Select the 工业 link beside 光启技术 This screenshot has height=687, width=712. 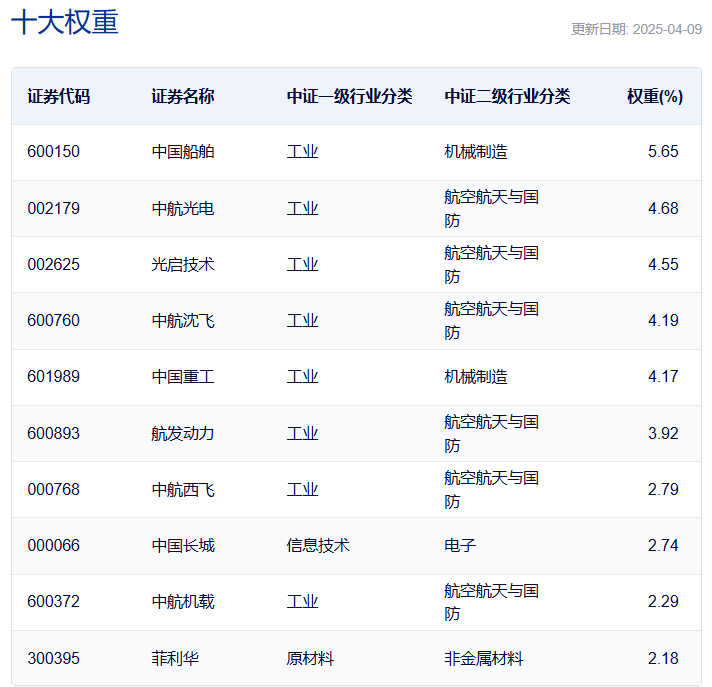pos(302,264)
